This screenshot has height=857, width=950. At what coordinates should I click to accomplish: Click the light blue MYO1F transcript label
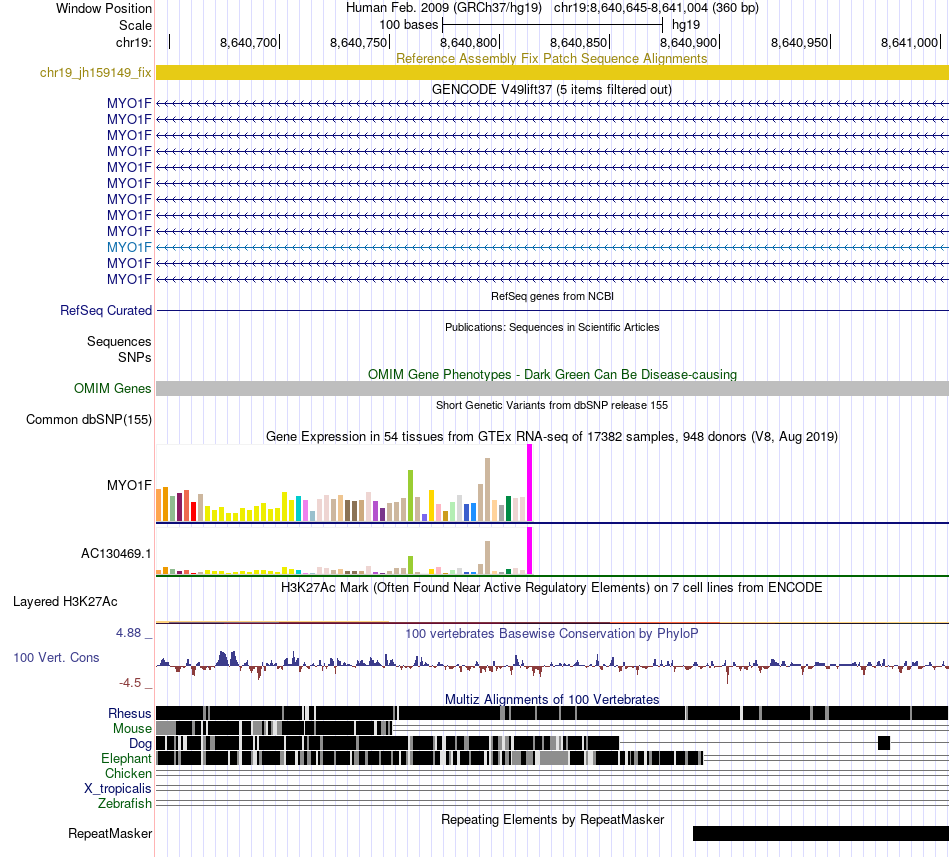pyautogui.click(x=129, y=247)
